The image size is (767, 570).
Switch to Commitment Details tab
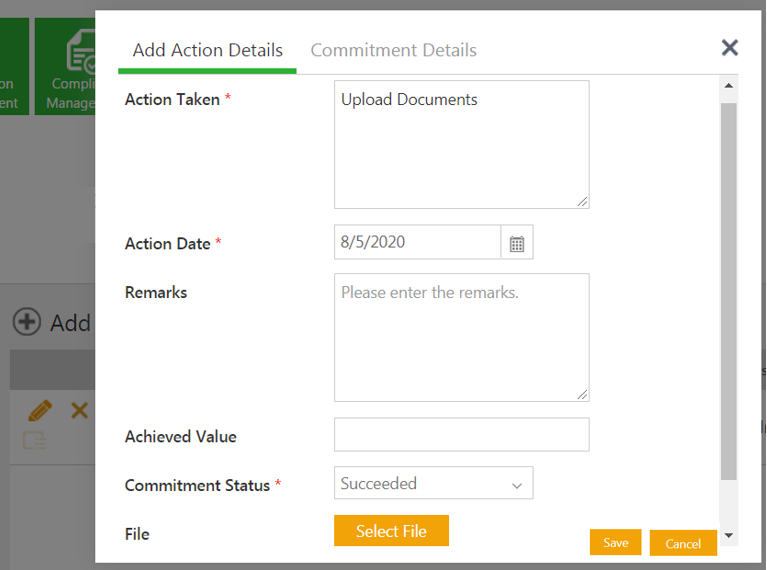tap(393, 50)
